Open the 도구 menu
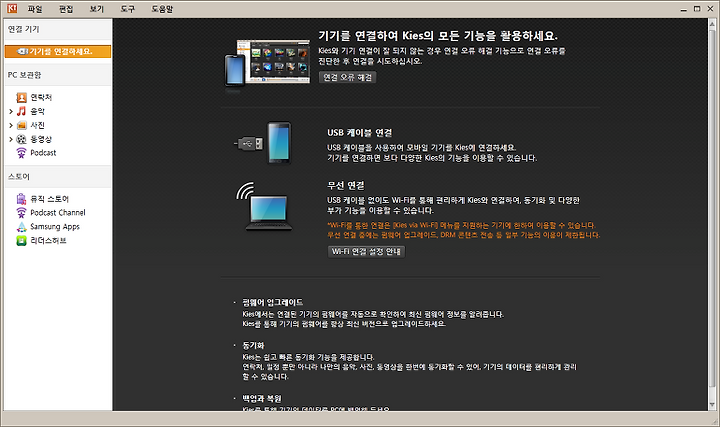720x427 pixels. (x=127, y=9)
